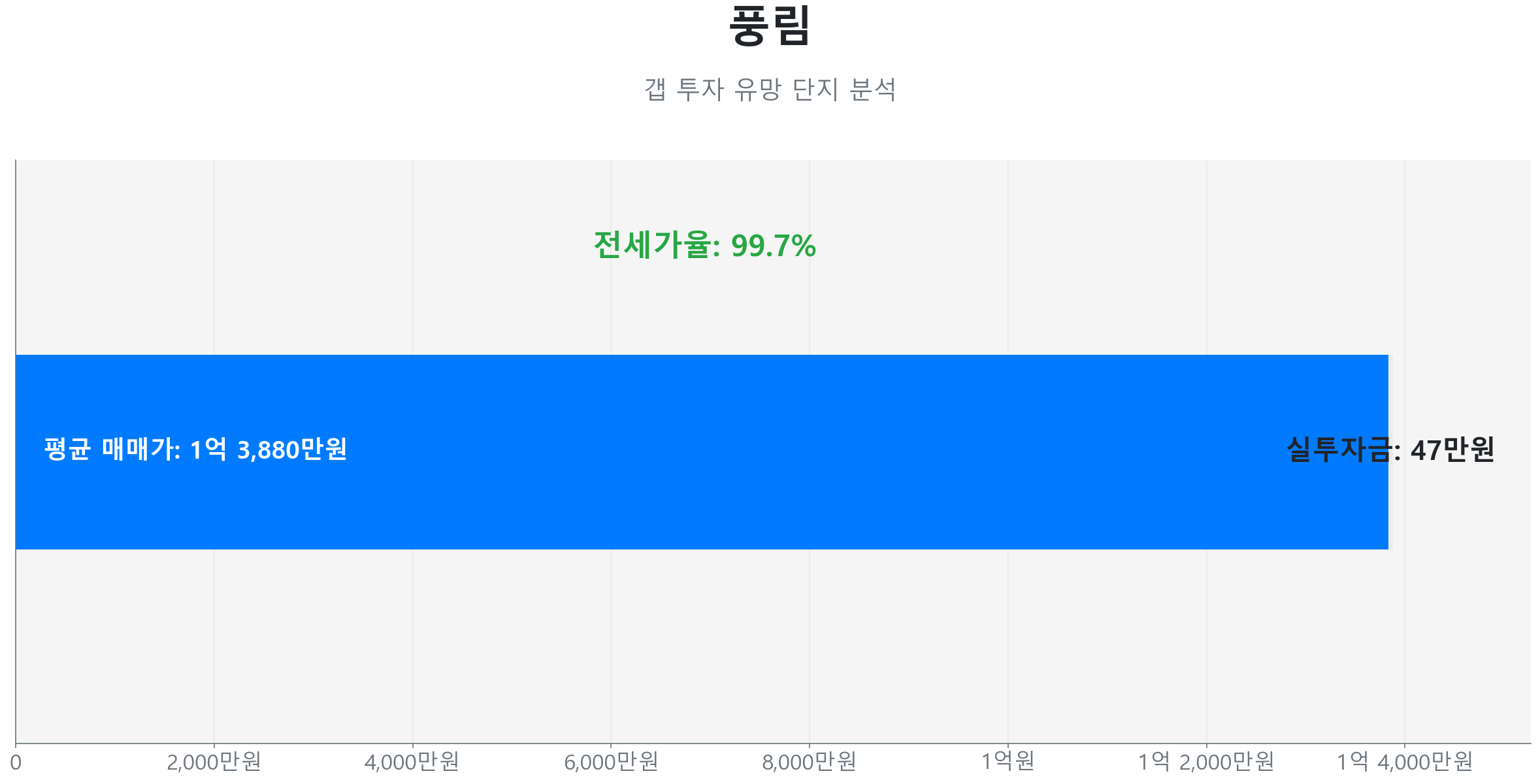Select the 1억원 x-axis tick label
Viewport: 1540px width, 784px height.
pos(1008,762)
